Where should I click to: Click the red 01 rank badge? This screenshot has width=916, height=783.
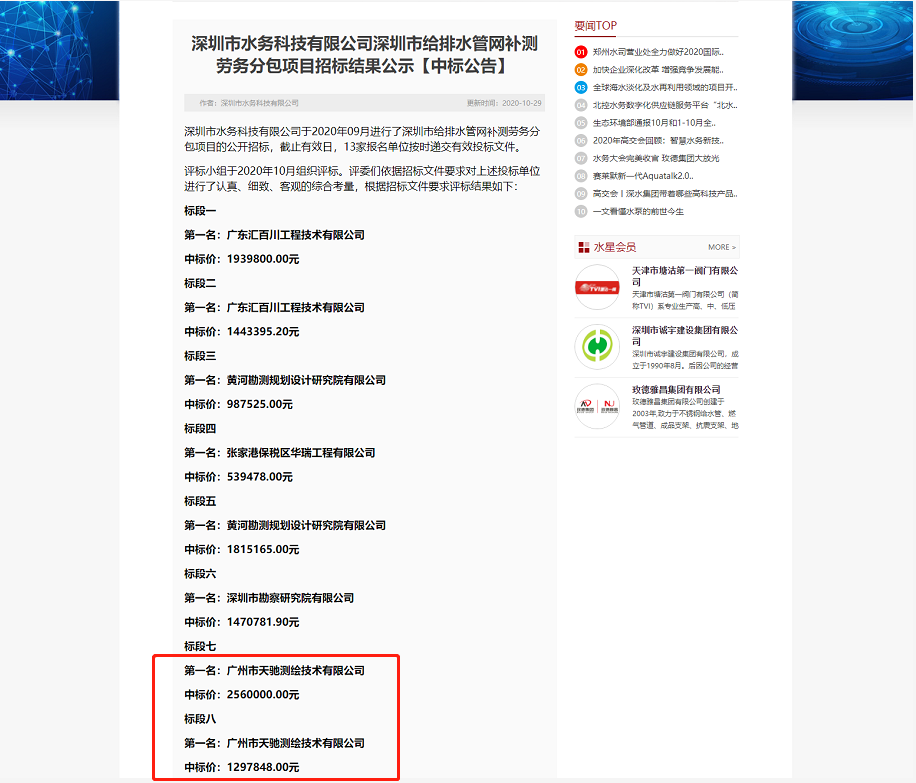click(x=581, y=52)
